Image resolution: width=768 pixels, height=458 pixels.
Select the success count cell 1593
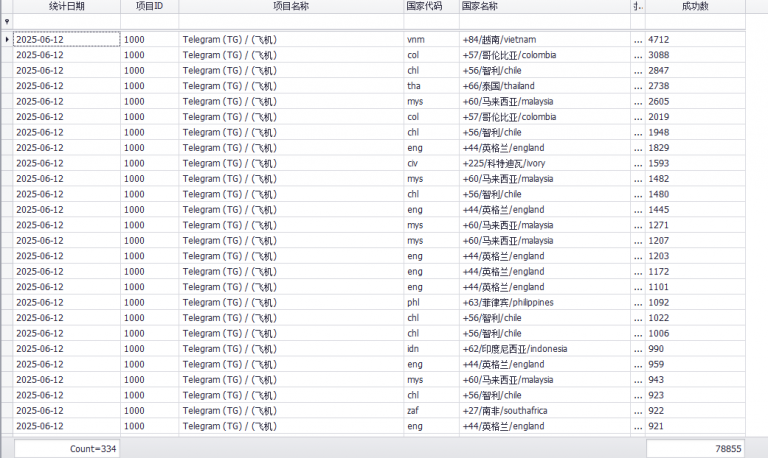click(695, 163)
